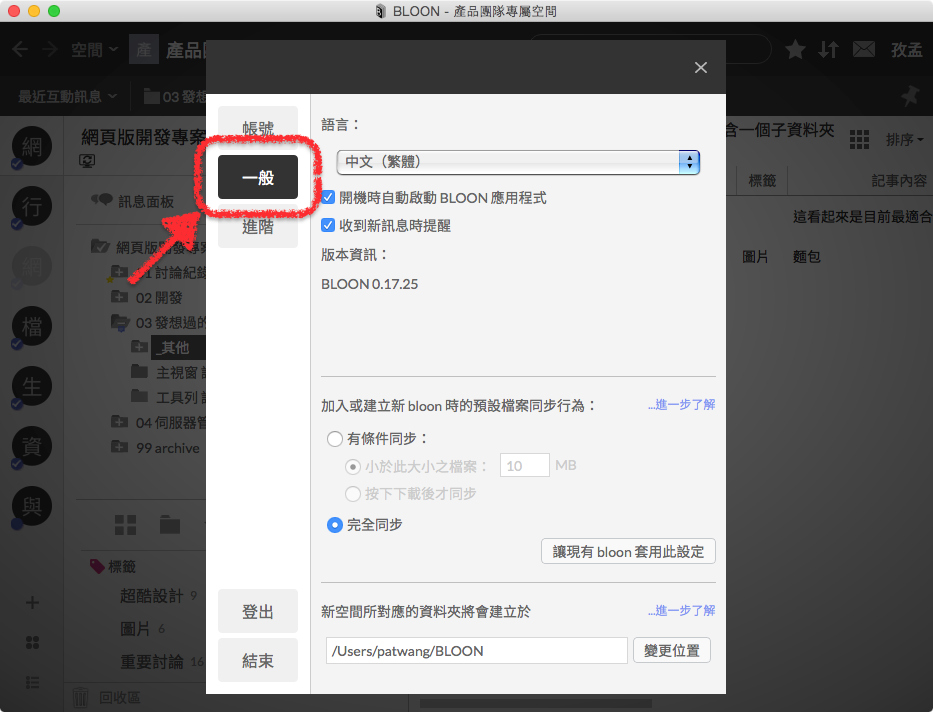
Task: Click the 標籤 column header
Action: [x=762, y=181]
